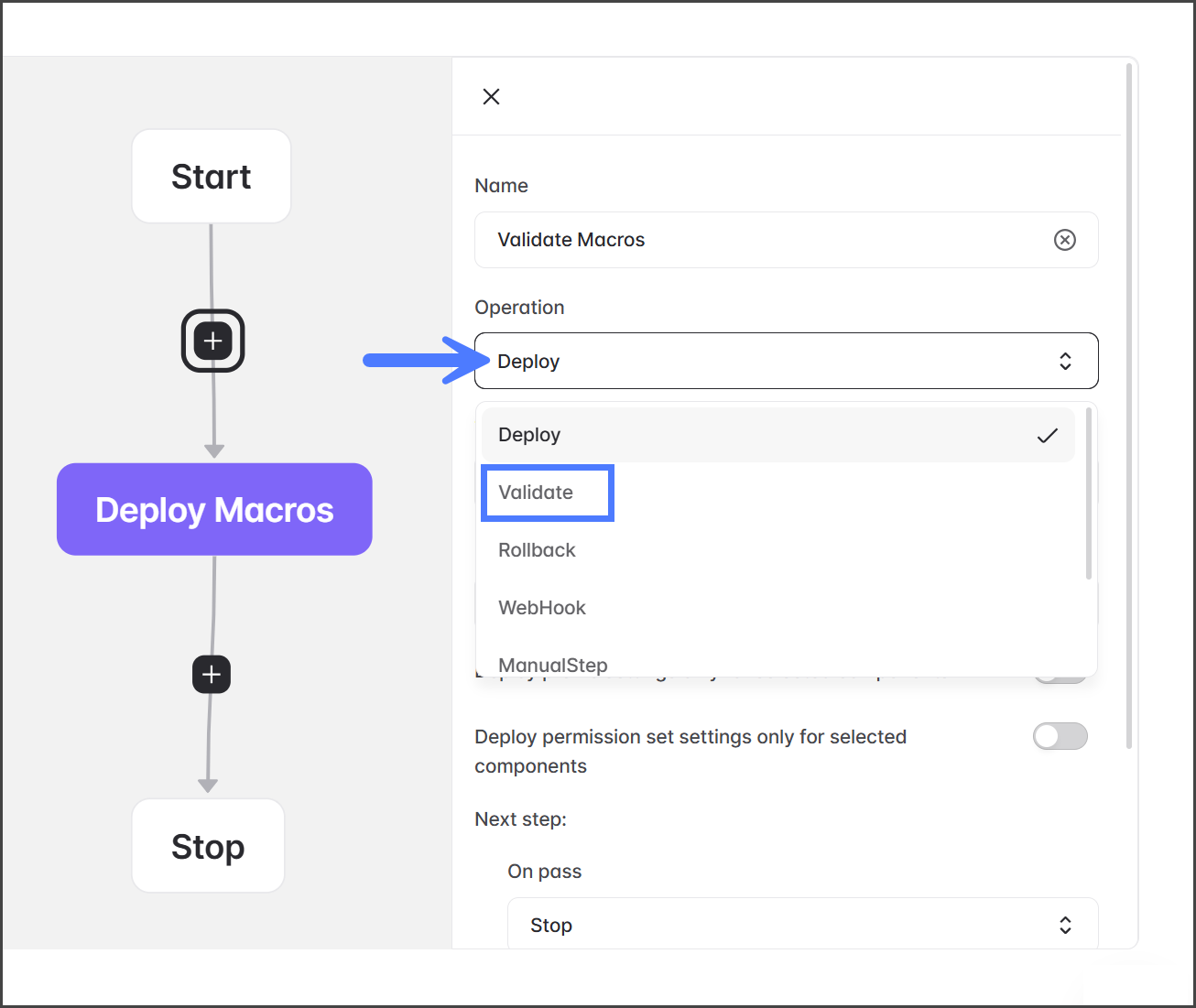Select the Deploy option in list

[x=530, y=436]
